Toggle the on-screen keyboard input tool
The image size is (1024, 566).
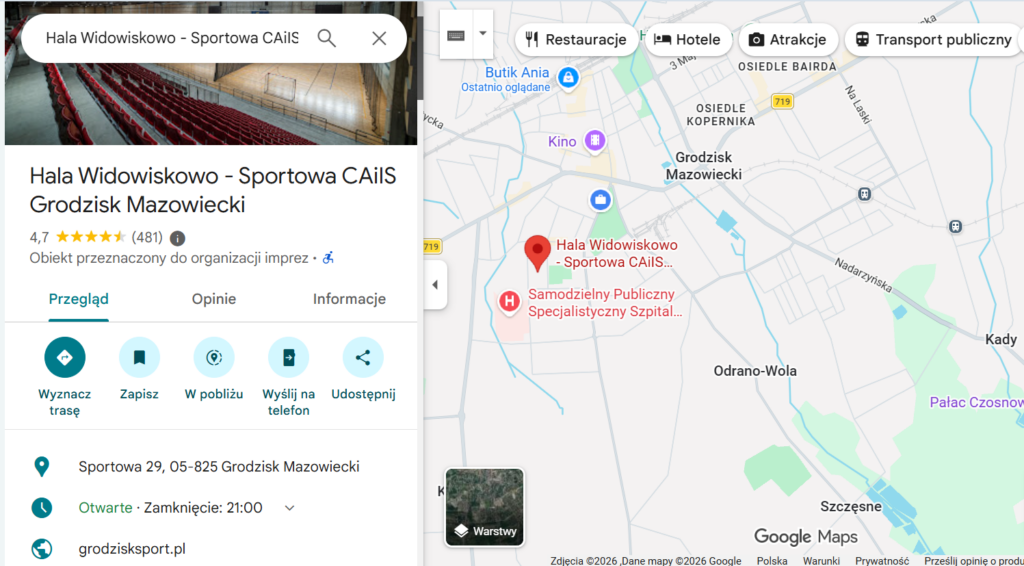[x=456, y=35]
